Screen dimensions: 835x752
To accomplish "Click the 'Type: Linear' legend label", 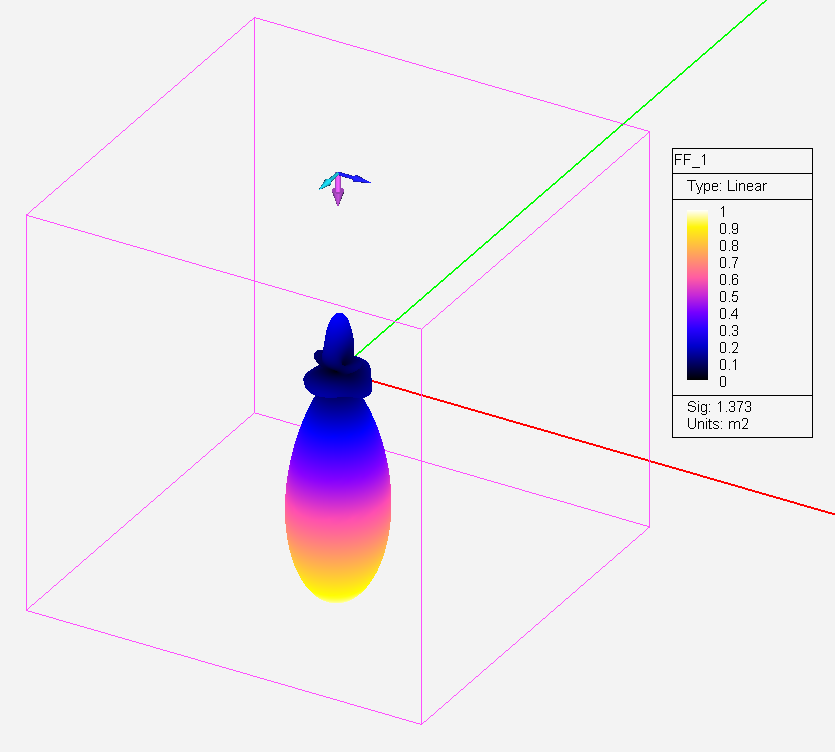I will 726,186.
